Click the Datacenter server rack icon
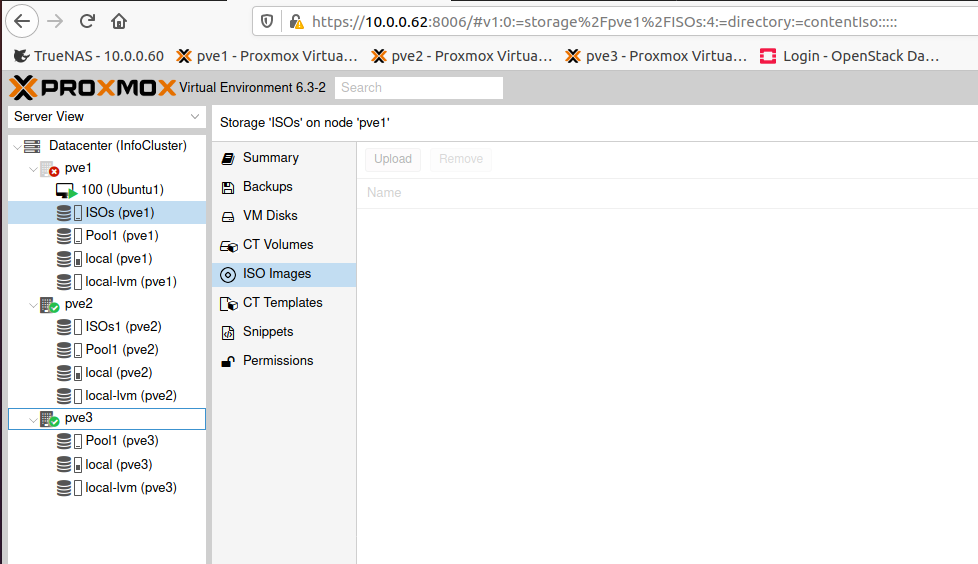Viewport: 978px width, 564px height. 32,146
